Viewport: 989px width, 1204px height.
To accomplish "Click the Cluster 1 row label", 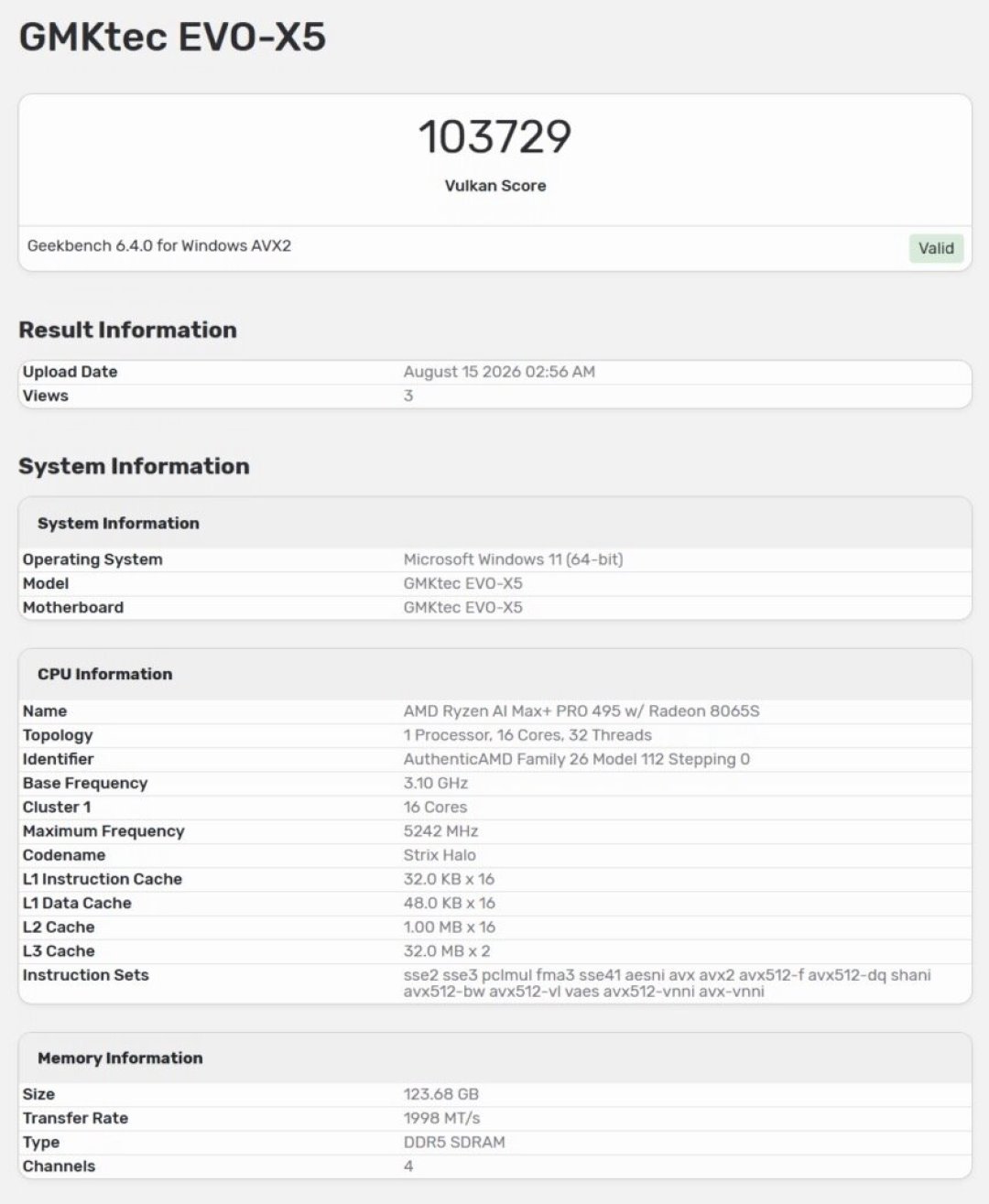I will click(x=56, y=807).
